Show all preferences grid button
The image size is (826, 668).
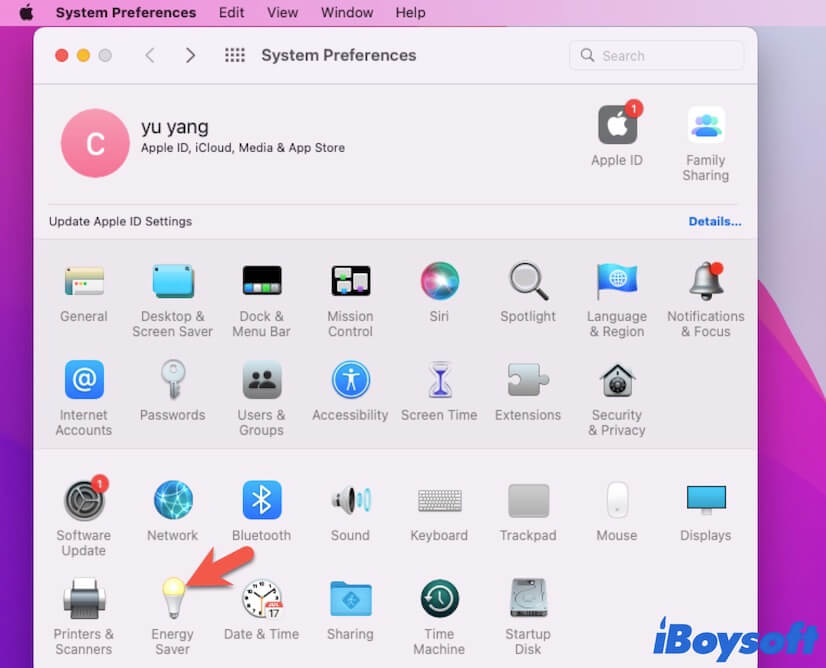[x=235, y=55]
